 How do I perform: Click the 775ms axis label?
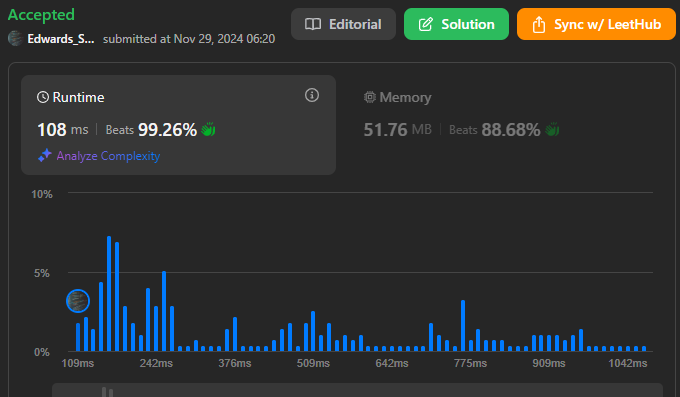pos(470,363)
